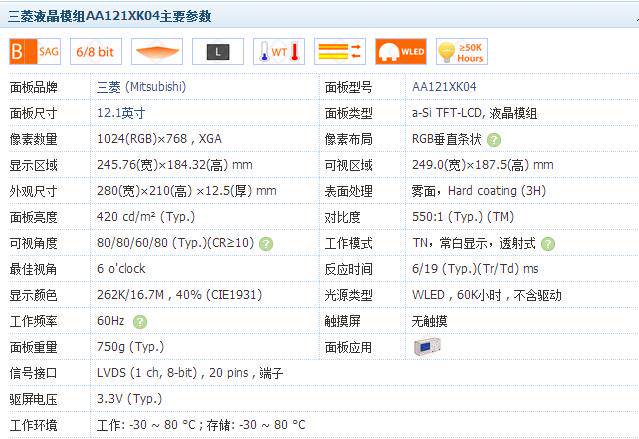This screenshot has width=639, height=439.
Task: Click the B SAG grade badge icon
Action: [x=35, y=52]
